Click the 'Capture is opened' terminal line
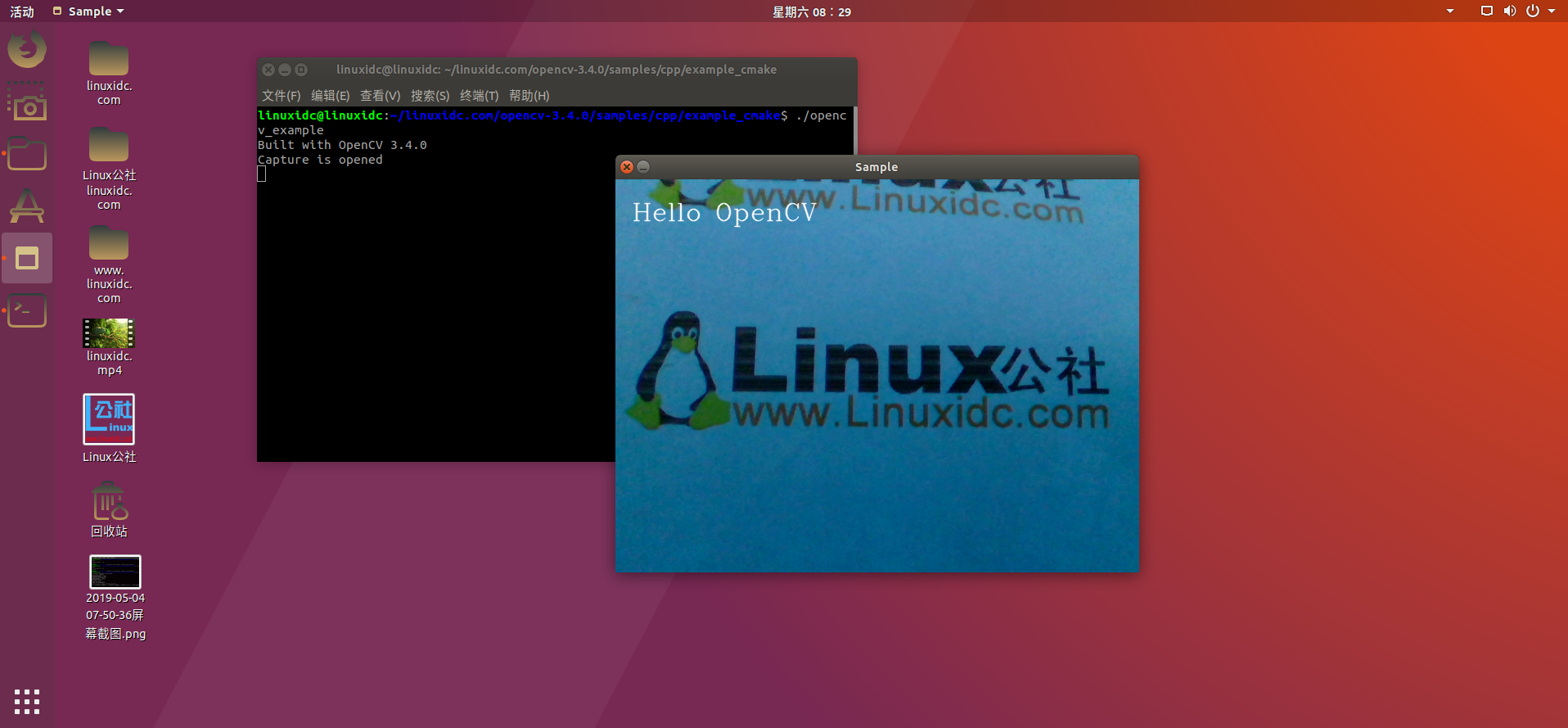1568x728 pixels. [x=320, y=160]
